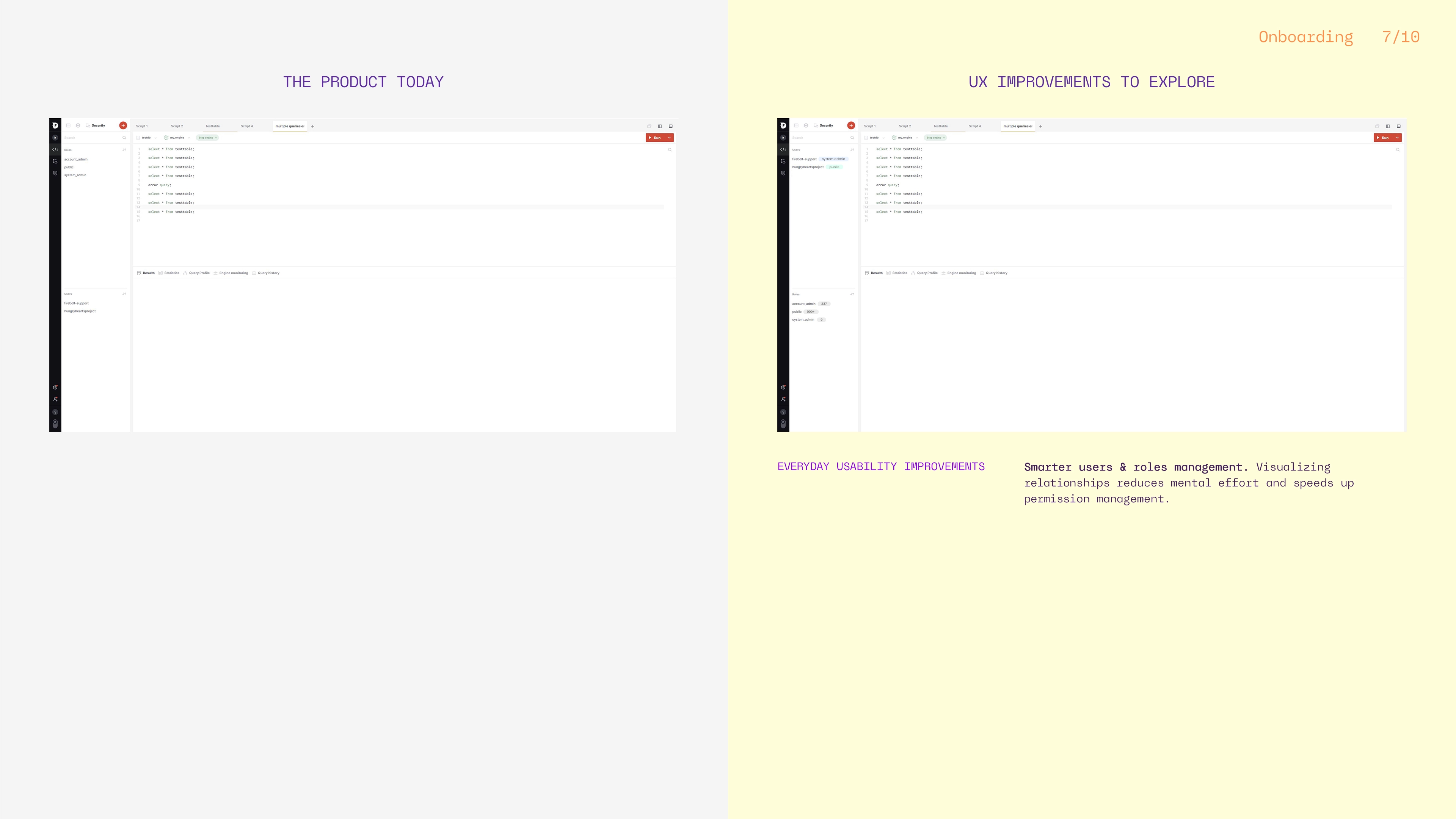Click Stop engine button in left screenshot
1456x819 pixels.
207,138
